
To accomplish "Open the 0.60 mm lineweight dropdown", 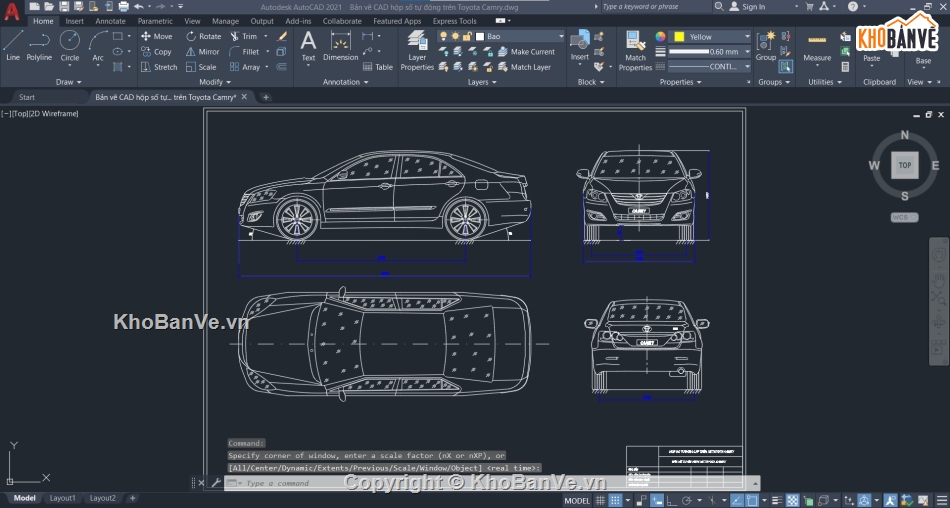I will [x=711, y=52].
